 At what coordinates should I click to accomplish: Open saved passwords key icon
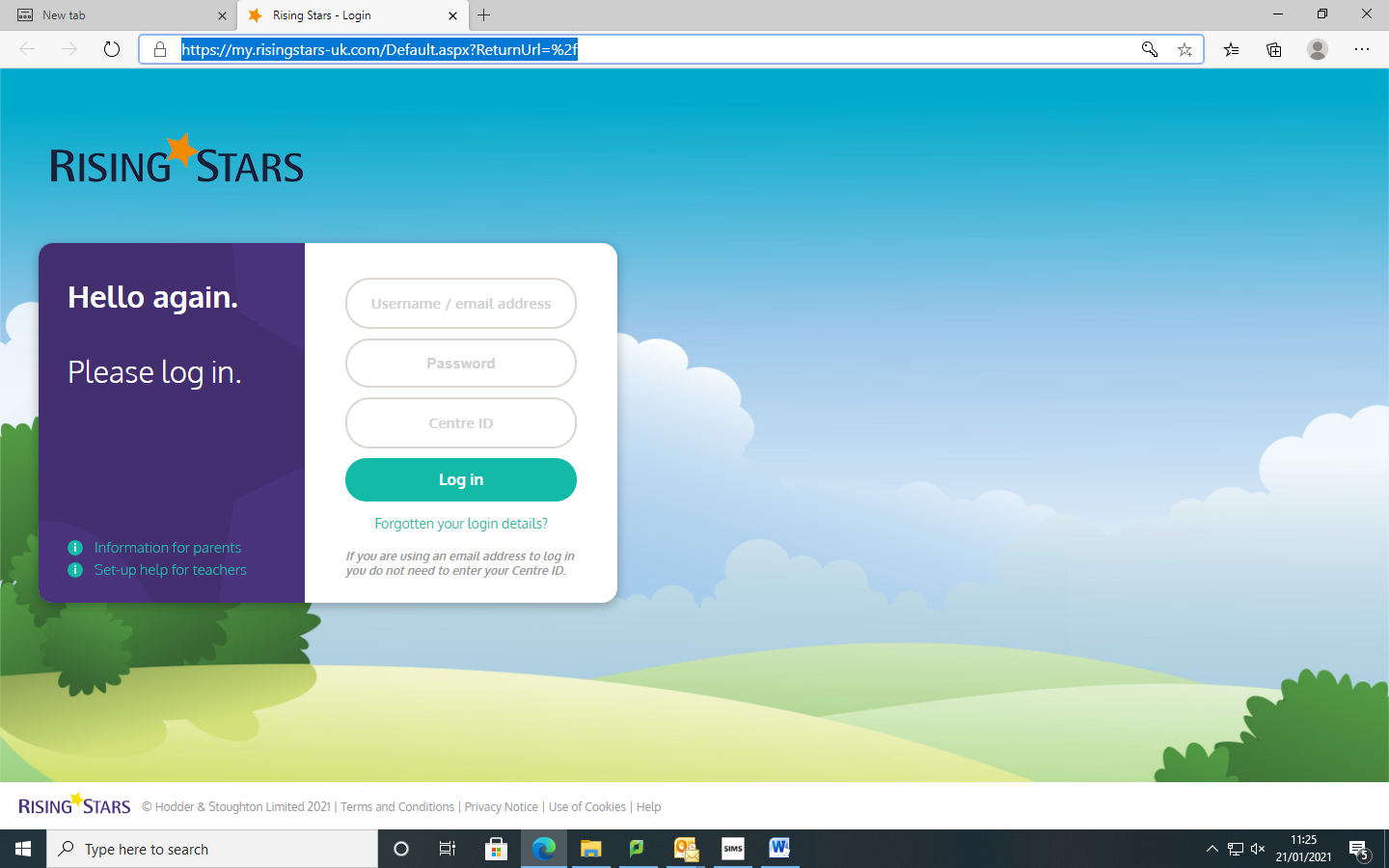1150,49
